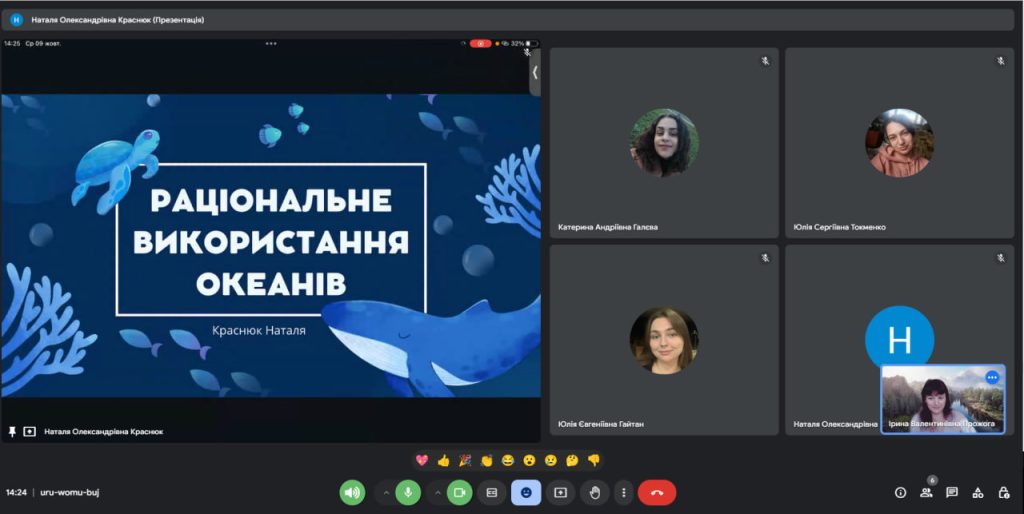Open options menu on self-view tile

[992, 377]
